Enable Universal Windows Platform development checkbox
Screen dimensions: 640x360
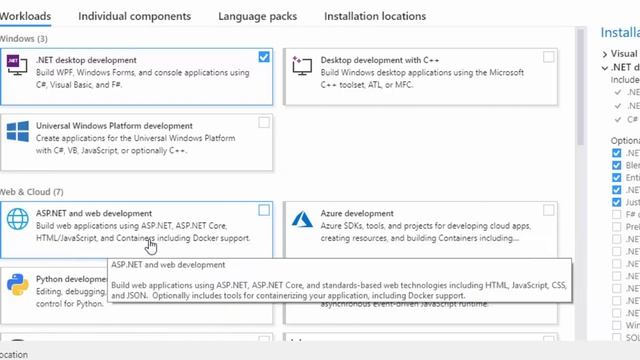[264, 122]
